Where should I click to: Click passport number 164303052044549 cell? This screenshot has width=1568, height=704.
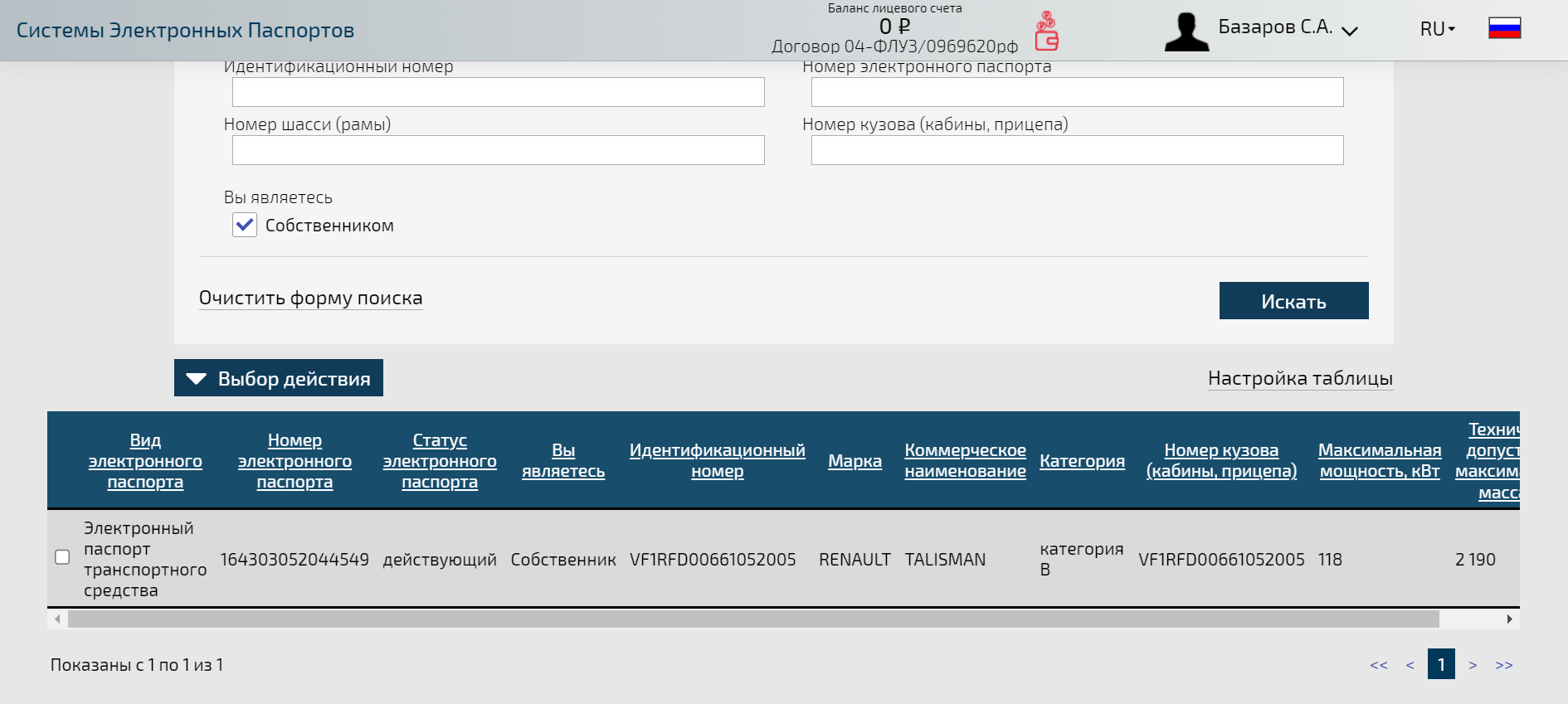click(x=295, y=560)
